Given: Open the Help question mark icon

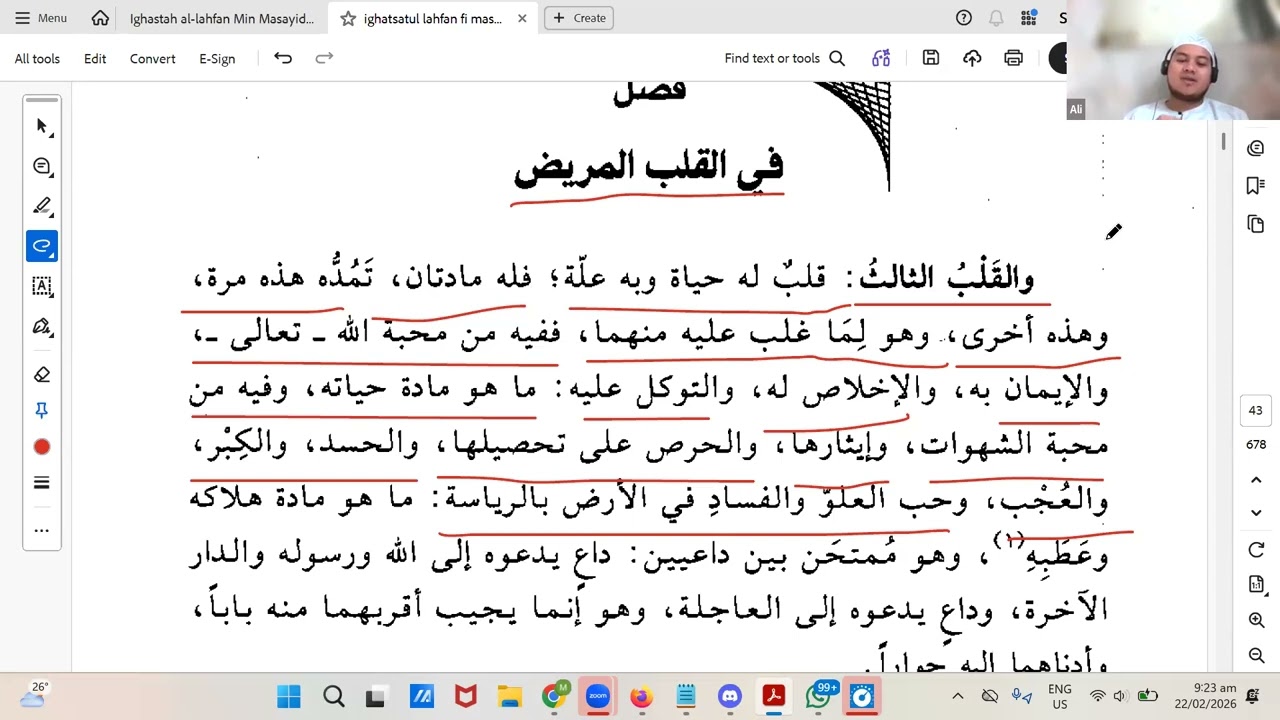Looking at the screenshot, I should tap(964, 18).
